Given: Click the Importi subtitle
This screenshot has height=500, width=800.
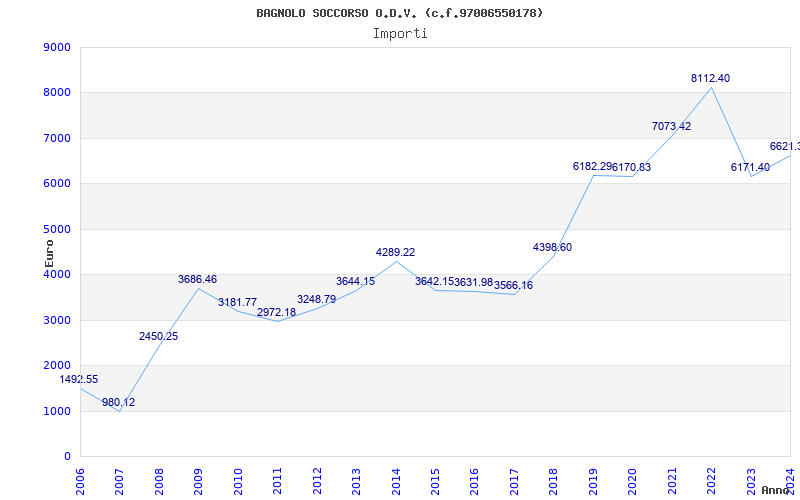Looking at the screenshot, I should [x=400, y=34].
